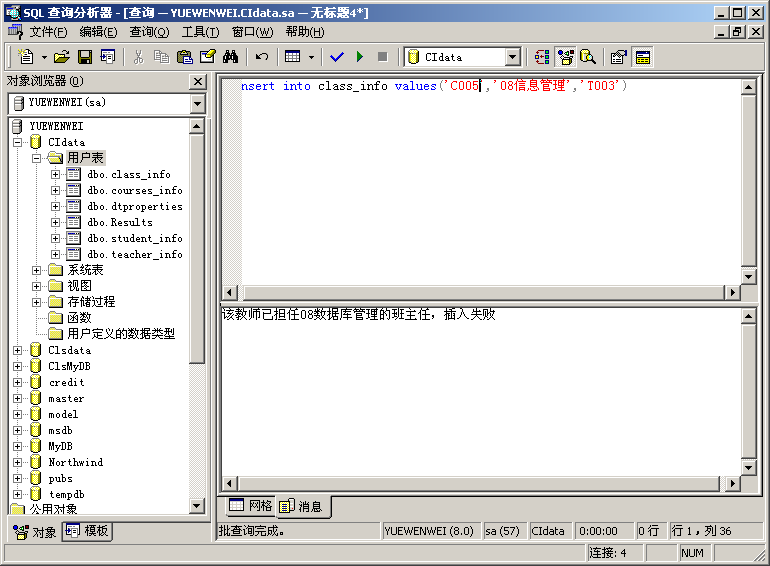This screenshot has width=770, height=566.
Task: Click the Undo arrow icon
Action: coord(262,57)
